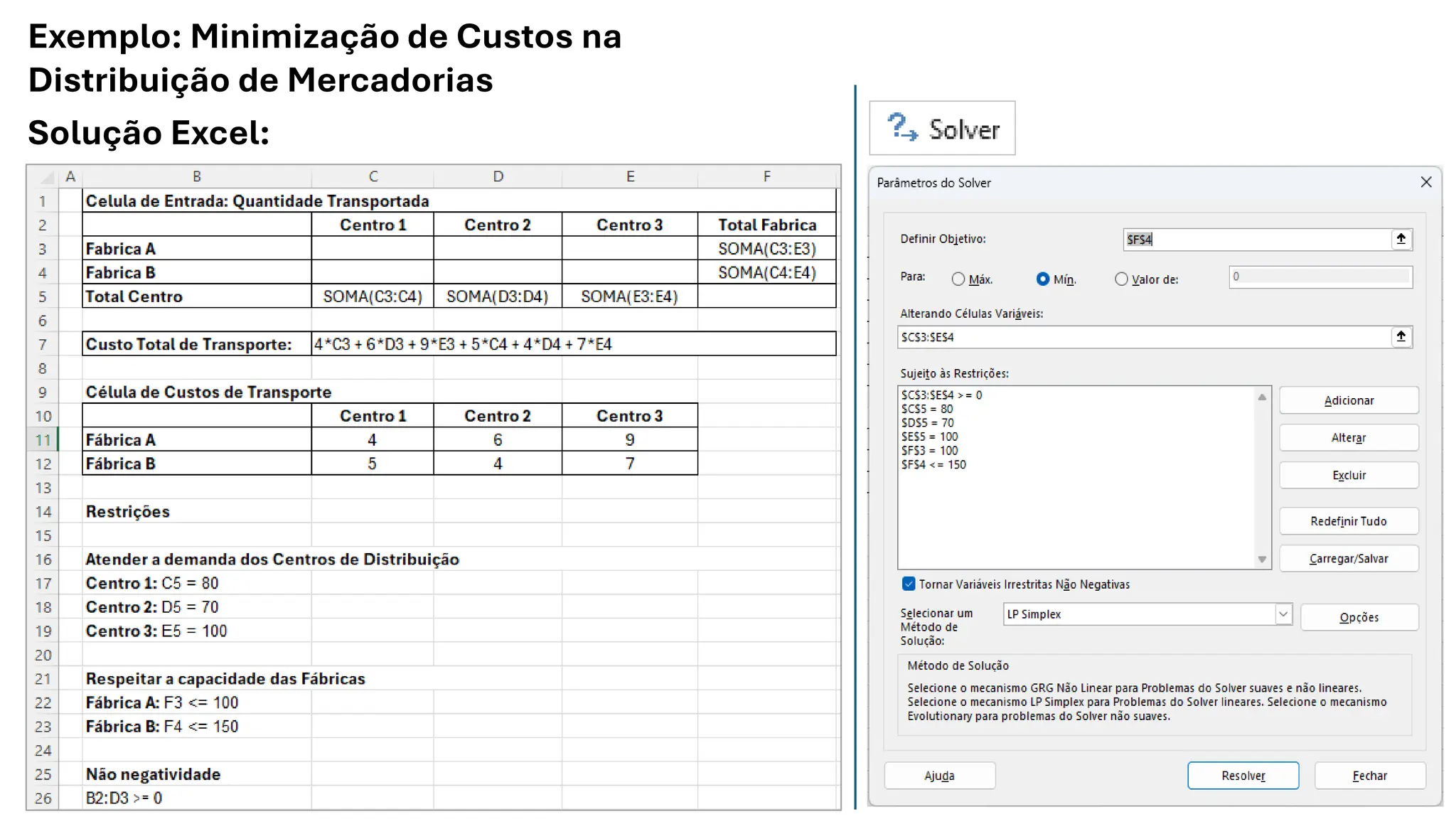1456x819 pixels.
Task: Click Fábrica A Centro 1 cost value 4
Action: [373, 440]
